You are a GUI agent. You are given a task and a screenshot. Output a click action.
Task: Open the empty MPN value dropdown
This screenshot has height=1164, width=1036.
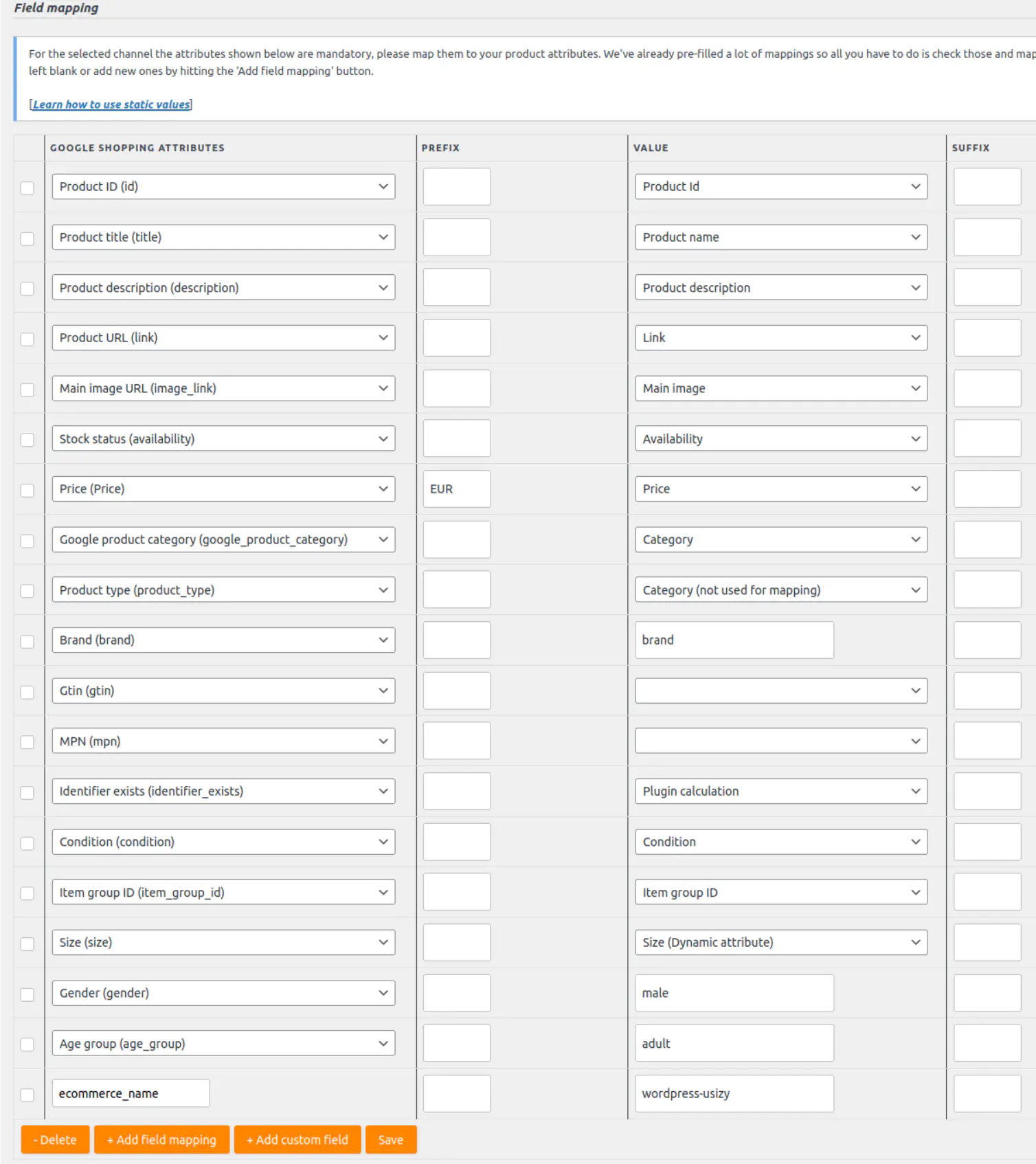tap(780, 741)
